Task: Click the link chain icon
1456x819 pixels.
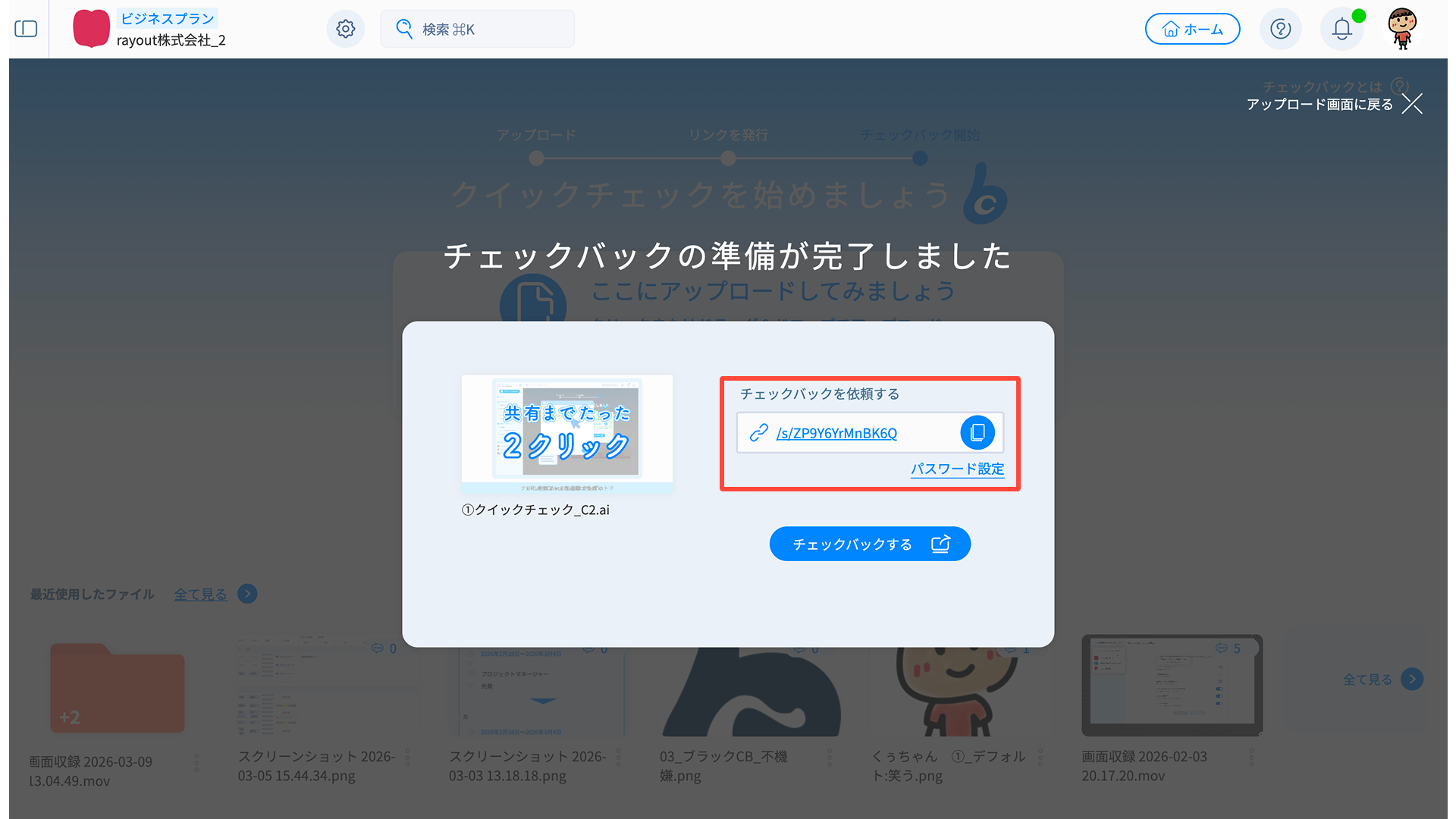Action: (758, 432)
